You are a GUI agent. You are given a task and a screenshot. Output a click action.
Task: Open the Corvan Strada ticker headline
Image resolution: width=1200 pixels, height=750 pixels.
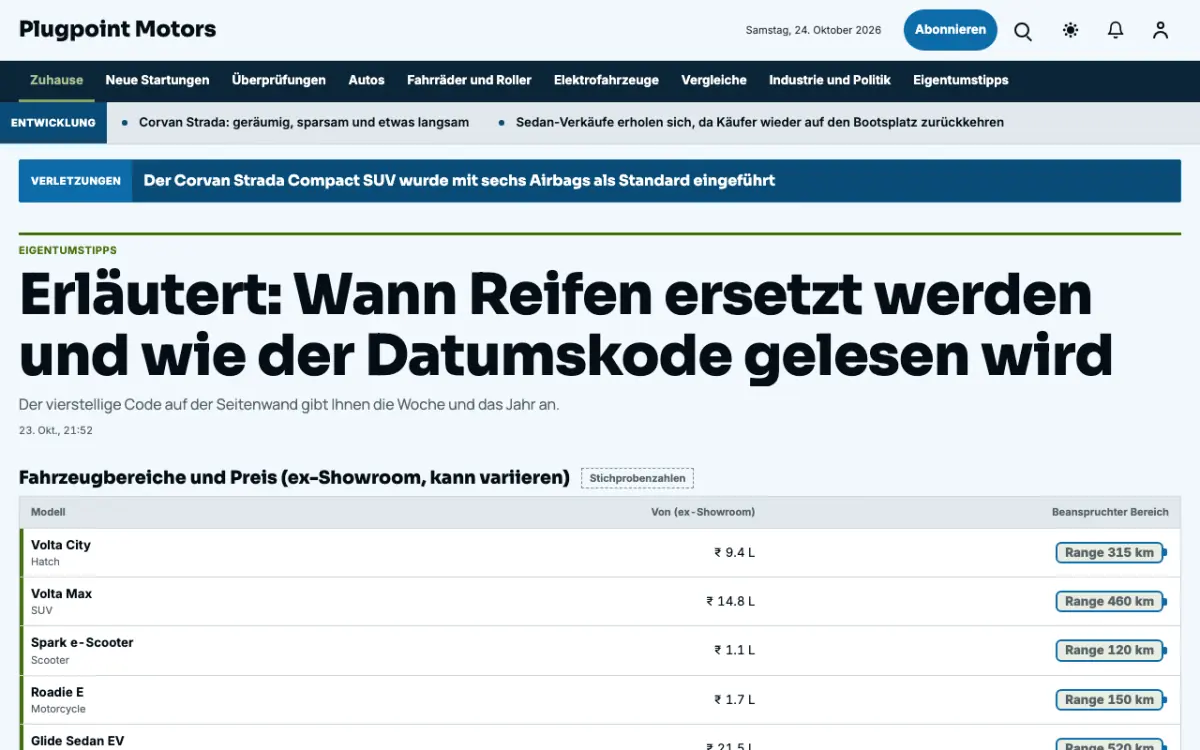coord(304,122)
